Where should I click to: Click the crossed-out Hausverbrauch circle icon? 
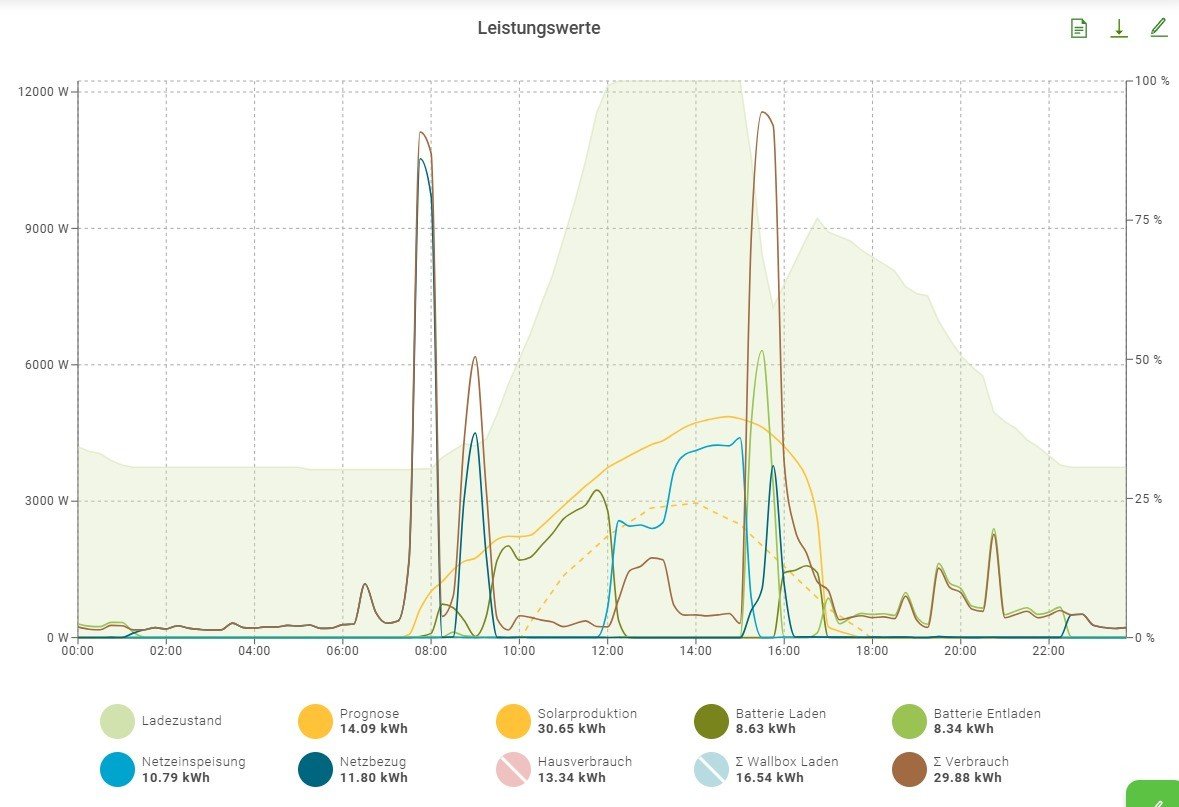point(513,769)
